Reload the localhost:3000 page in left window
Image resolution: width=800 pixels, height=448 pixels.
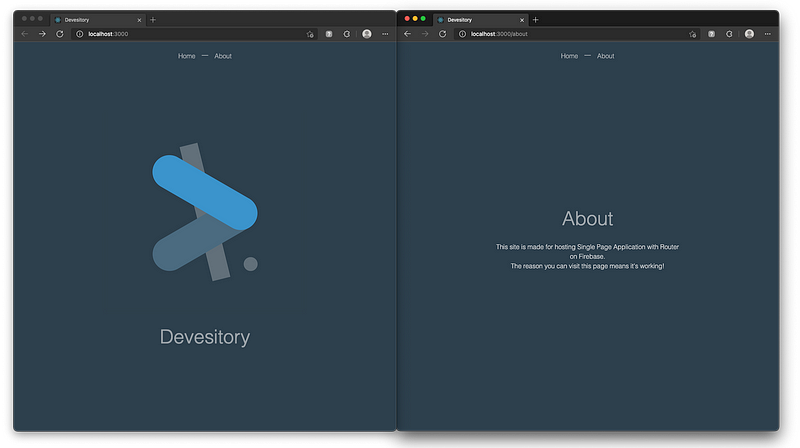pyautogui.click(x=60, y=34)
